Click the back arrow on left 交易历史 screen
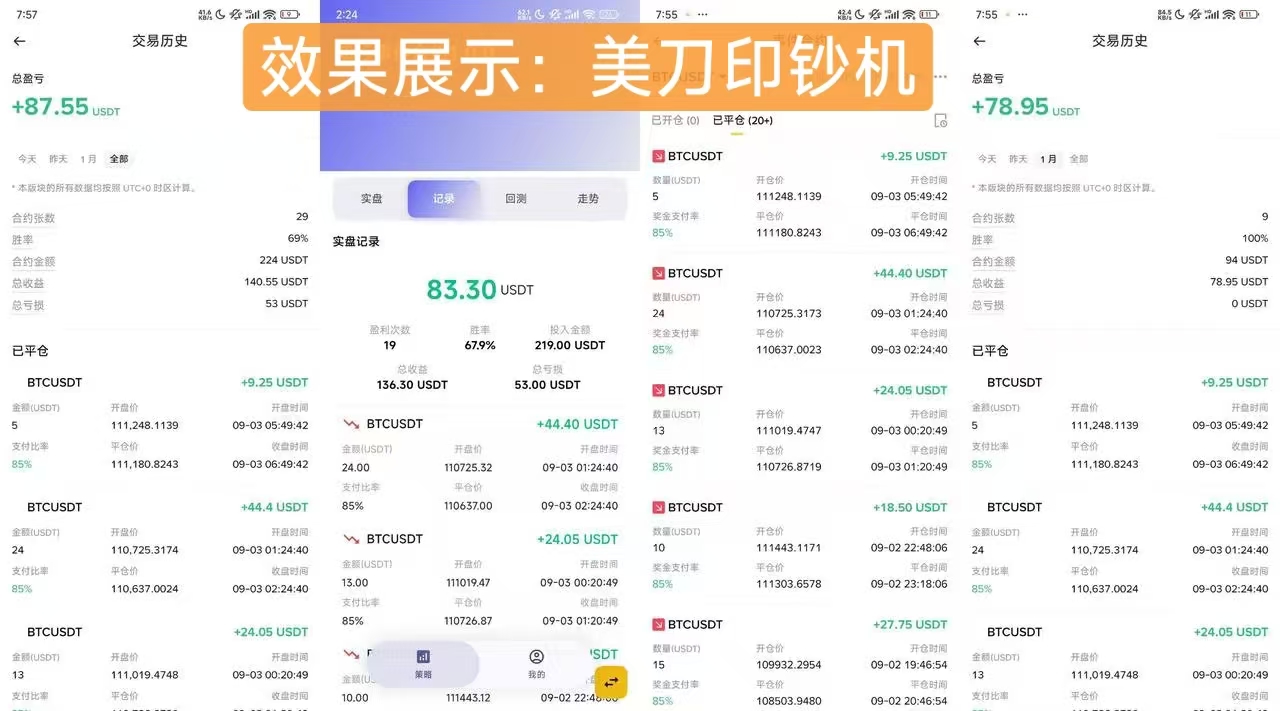The image size is (1280, 711). [20, 40]
